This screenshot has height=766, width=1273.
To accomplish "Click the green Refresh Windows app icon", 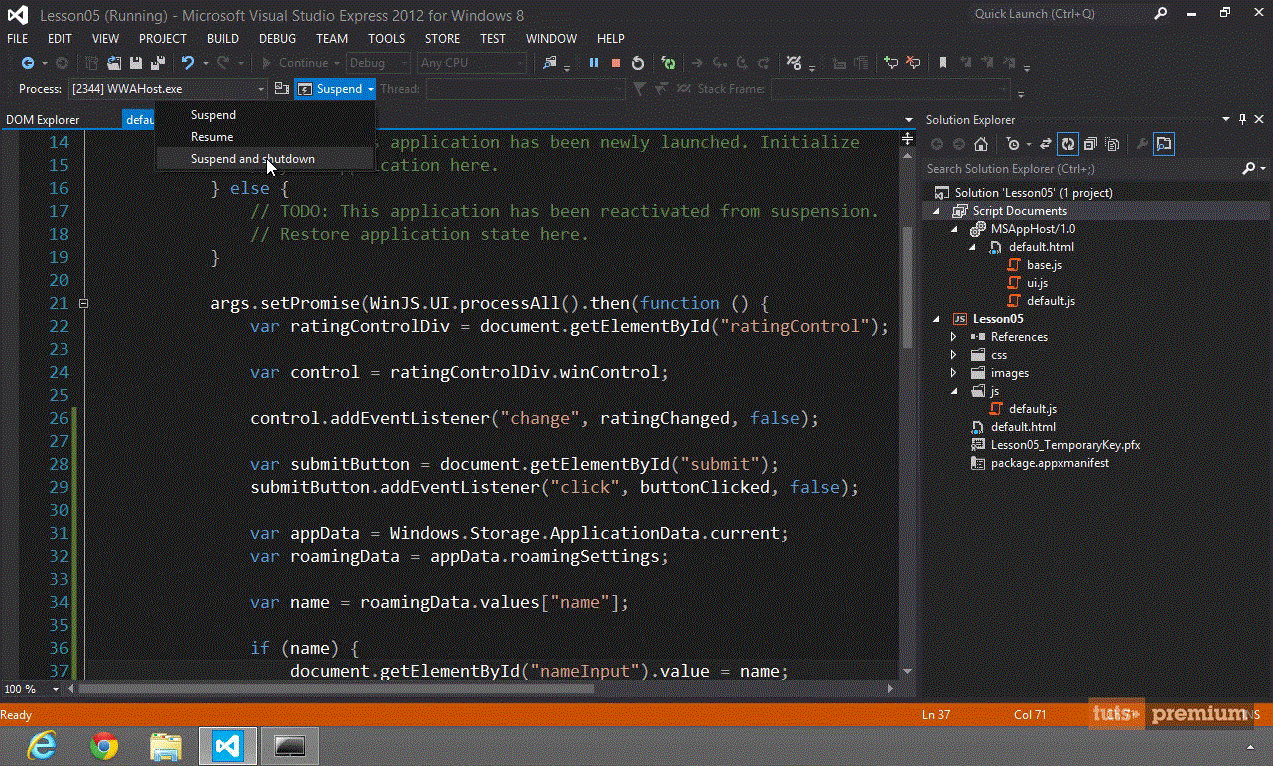I will point(669,63).
